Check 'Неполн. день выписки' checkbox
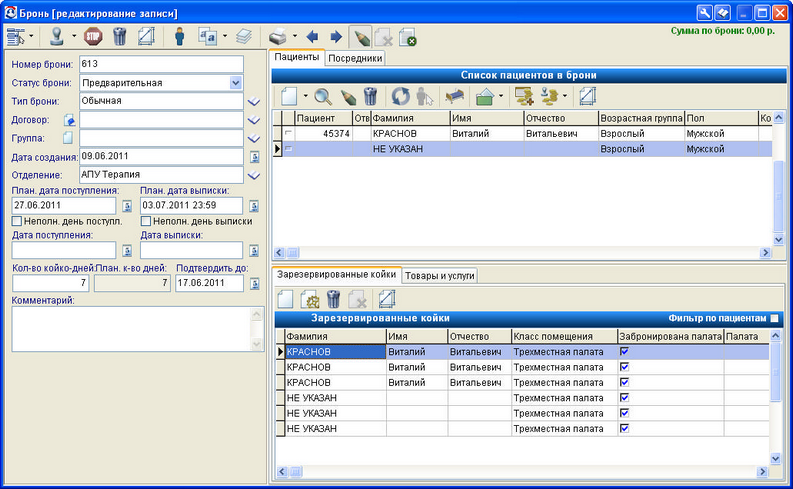The image size is (793, 489). (x=146, y=221)
